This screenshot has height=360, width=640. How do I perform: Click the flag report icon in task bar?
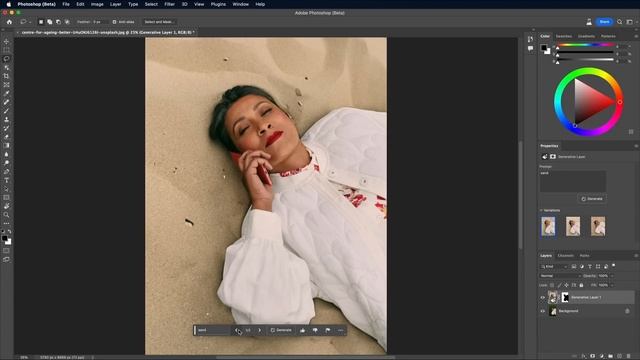coord(328,330)
